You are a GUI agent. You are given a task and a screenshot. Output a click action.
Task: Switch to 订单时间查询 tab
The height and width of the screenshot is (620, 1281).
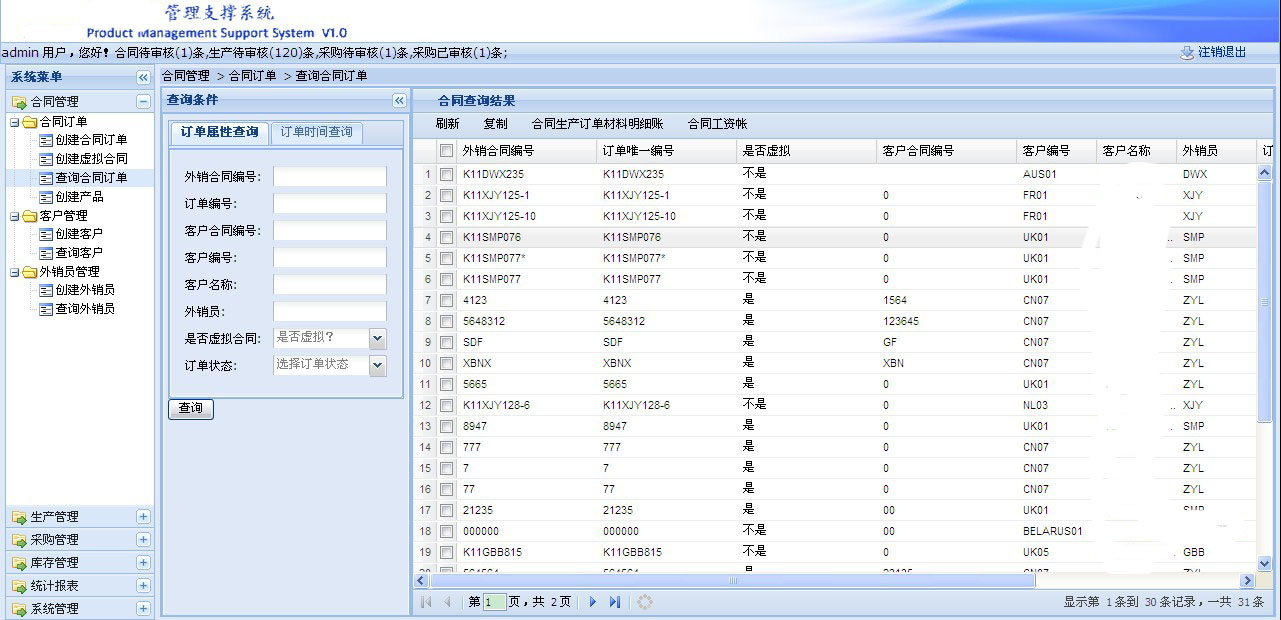[x=316, y=133]
